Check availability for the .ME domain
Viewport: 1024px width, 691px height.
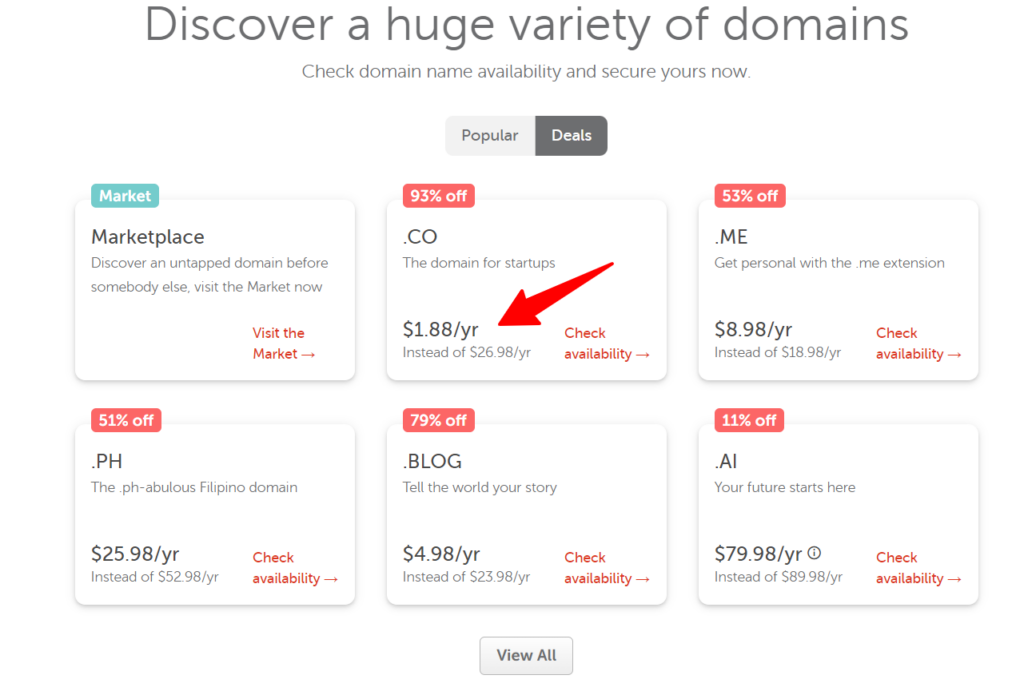[910, 343]
